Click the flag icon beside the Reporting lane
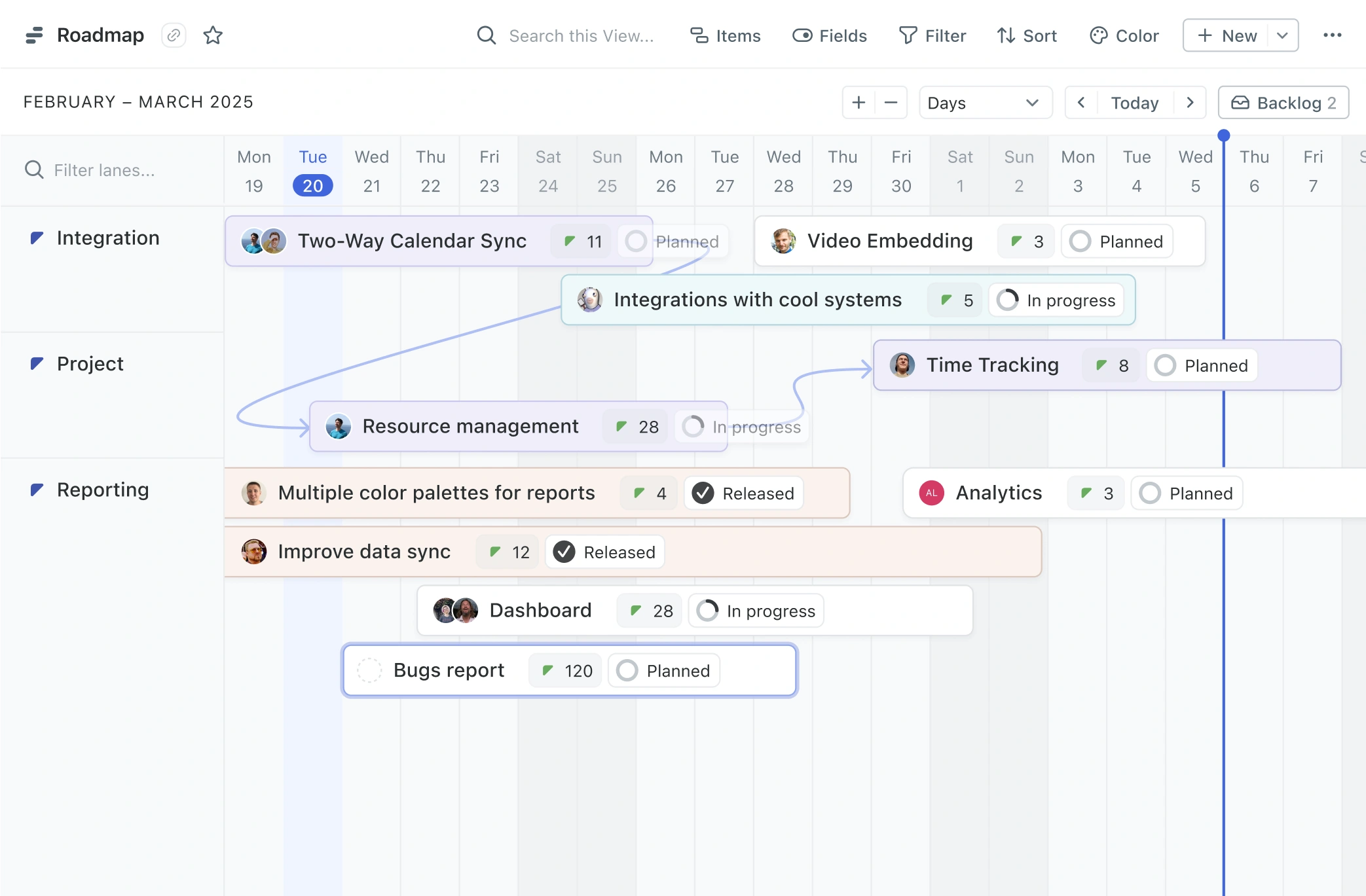1366x896 pixels. 37,490
